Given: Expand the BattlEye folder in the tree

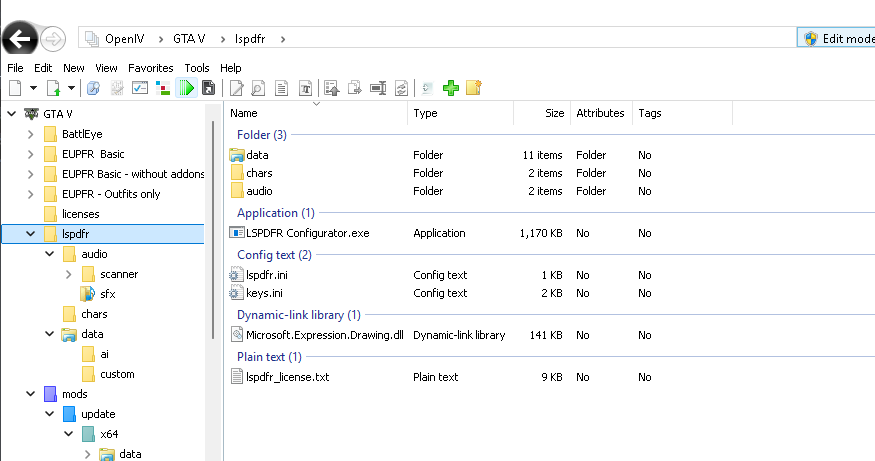Looking at the screenshot, I should tap(31, 134).
